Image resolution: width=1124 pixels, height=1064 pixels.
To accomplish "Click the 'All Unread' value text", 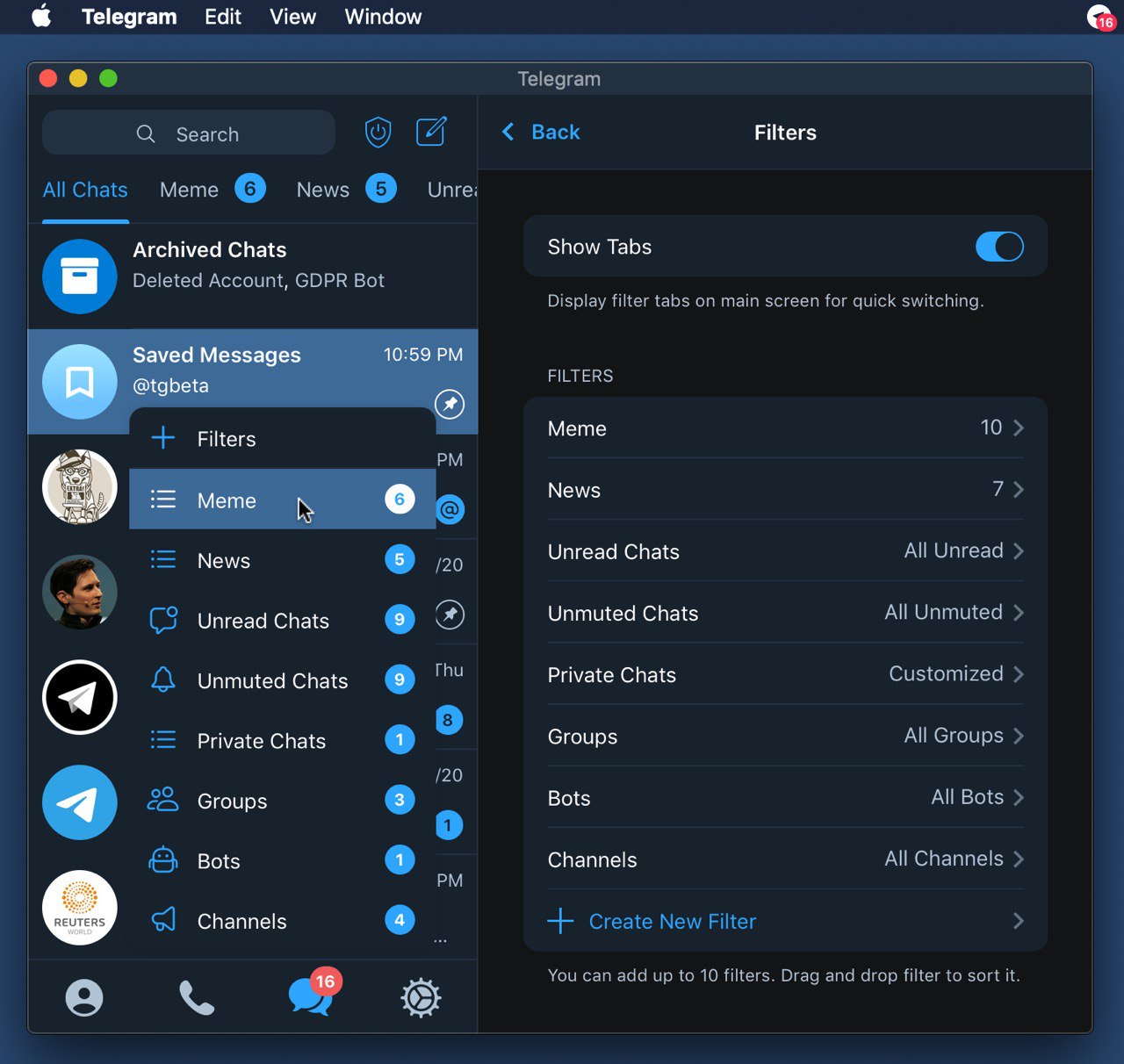I will pyautogui.click(x=954, y=550).
